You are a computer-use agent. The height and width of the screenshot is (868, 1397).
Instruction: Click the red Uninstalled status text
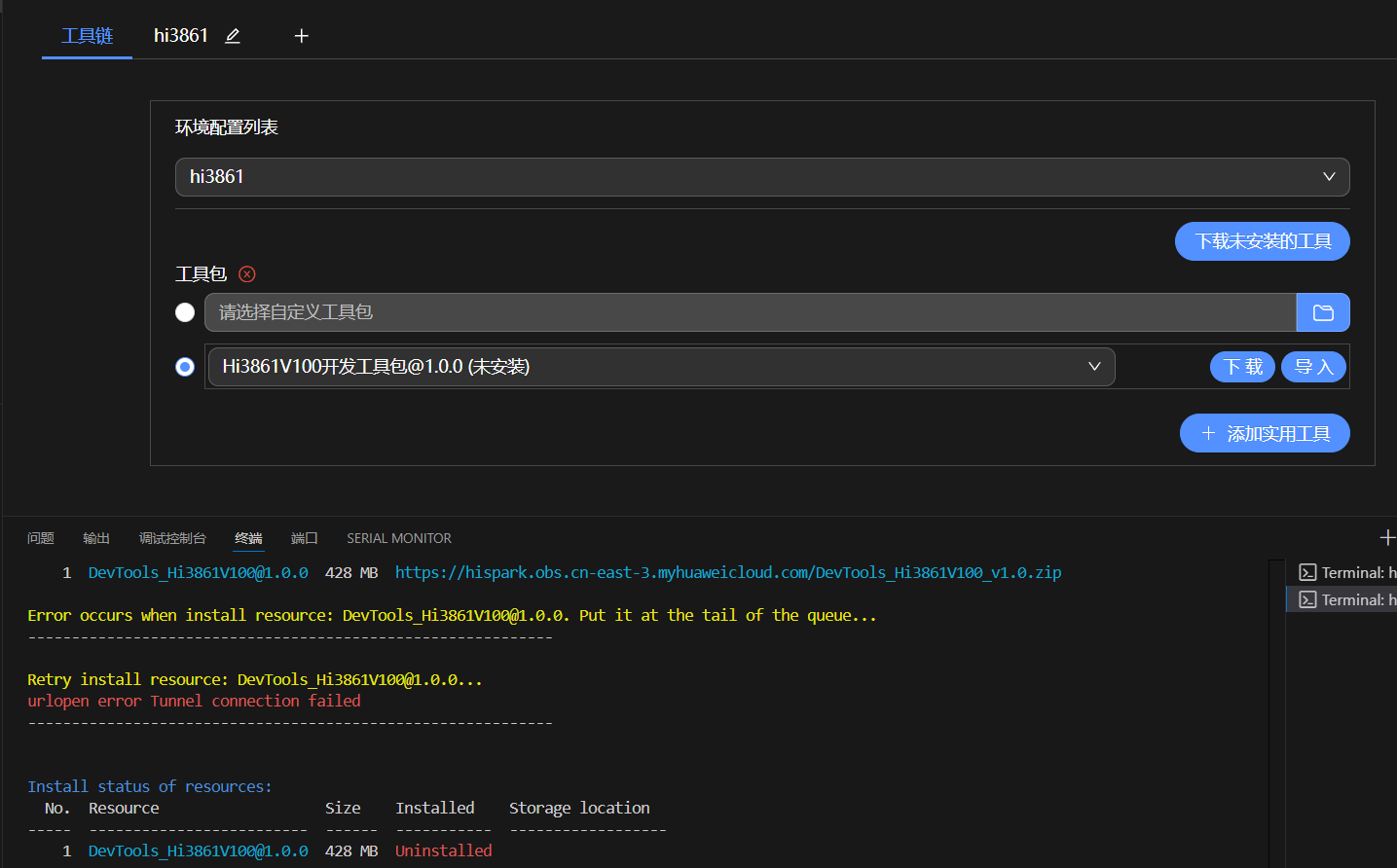[444, 850]
